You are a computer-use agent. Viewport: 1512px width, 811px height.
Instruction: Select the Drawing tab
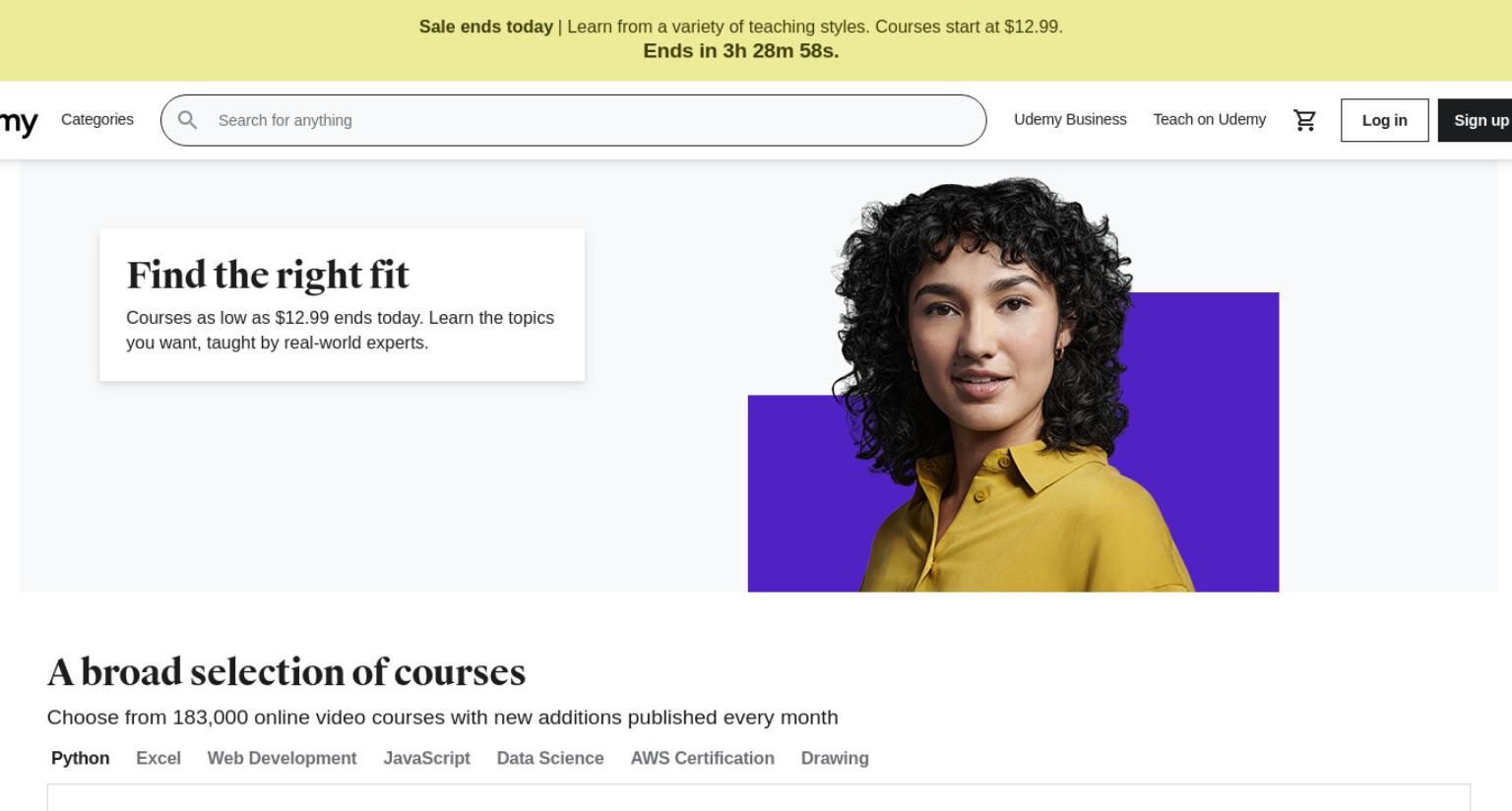(x=835, y=758)
